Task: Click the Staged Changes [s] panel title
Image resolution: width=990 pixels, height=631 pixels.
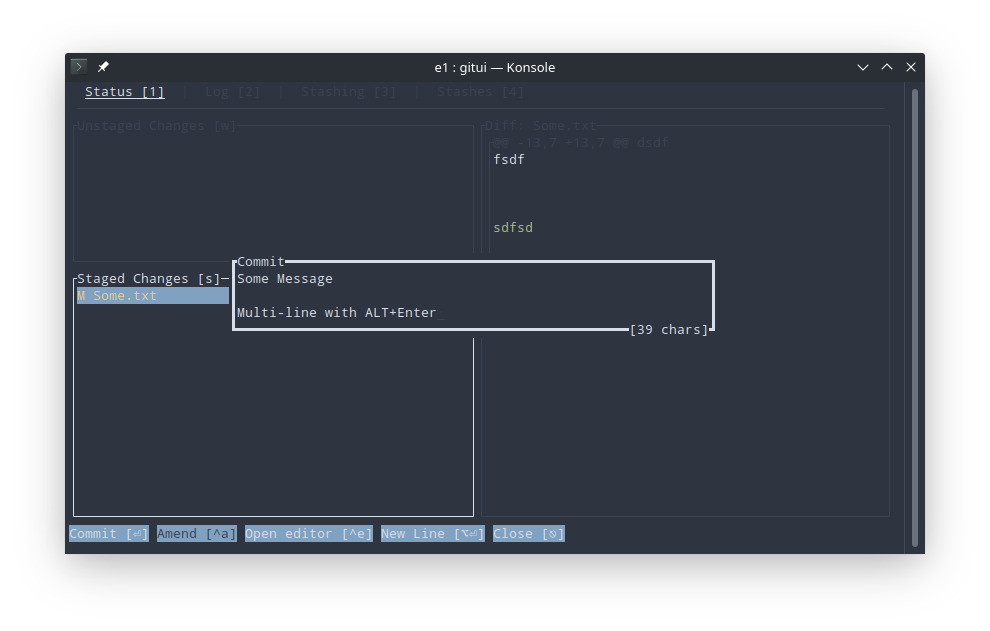Action: pos(148,279)
